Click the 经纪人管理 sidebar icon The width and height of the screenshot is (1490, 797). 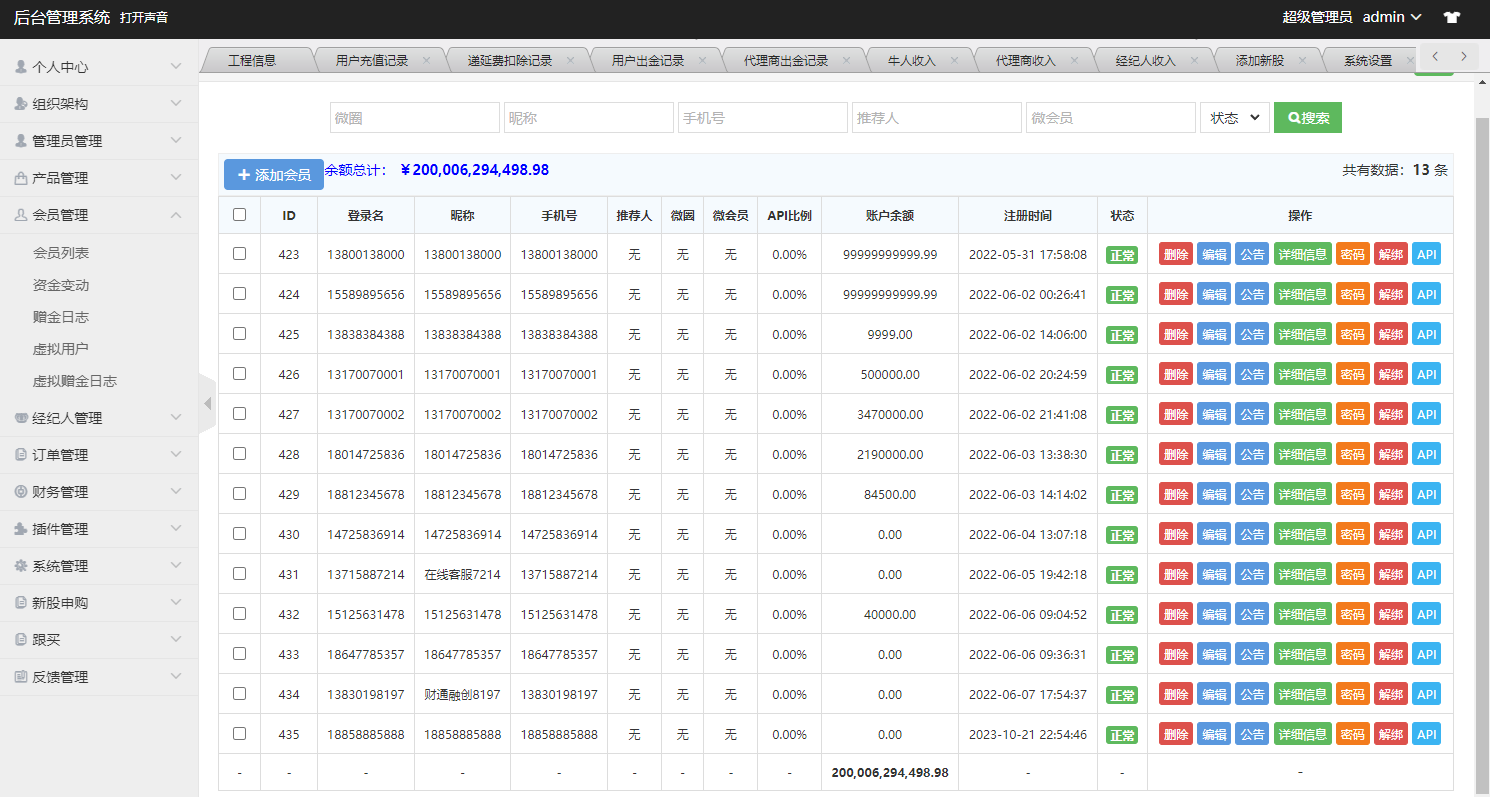point(21,418)
